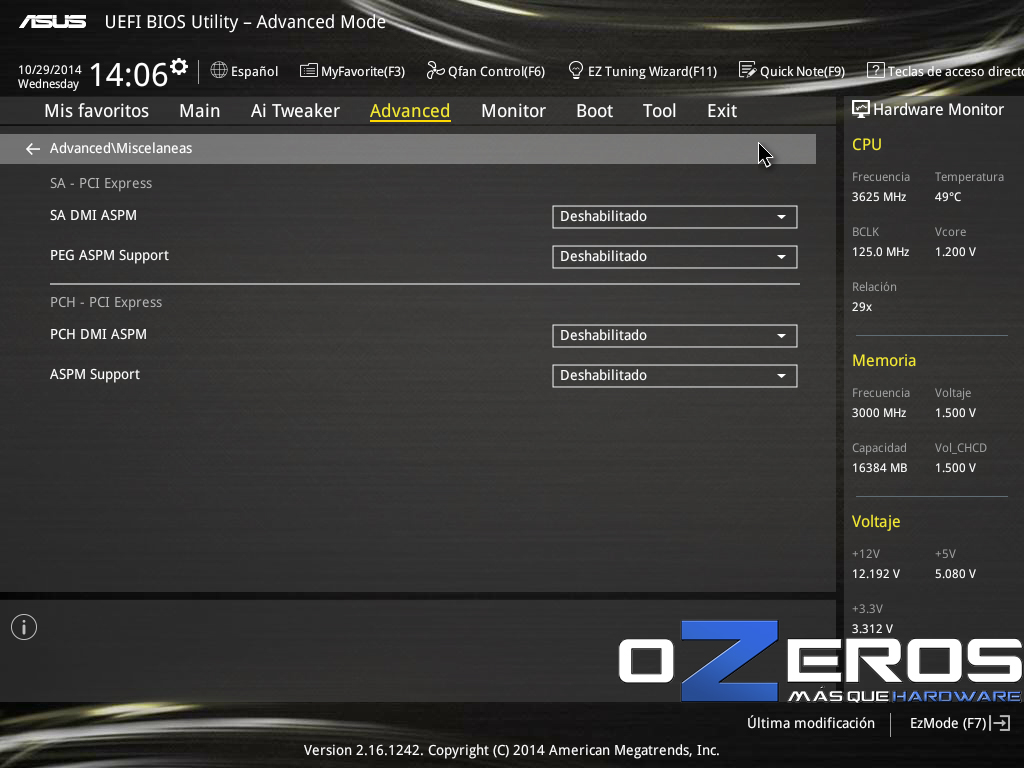Viewport: 1024px width, 768px height.
Task: Click the Version 2.16.1242 copyright text
Action: [511, 750]
